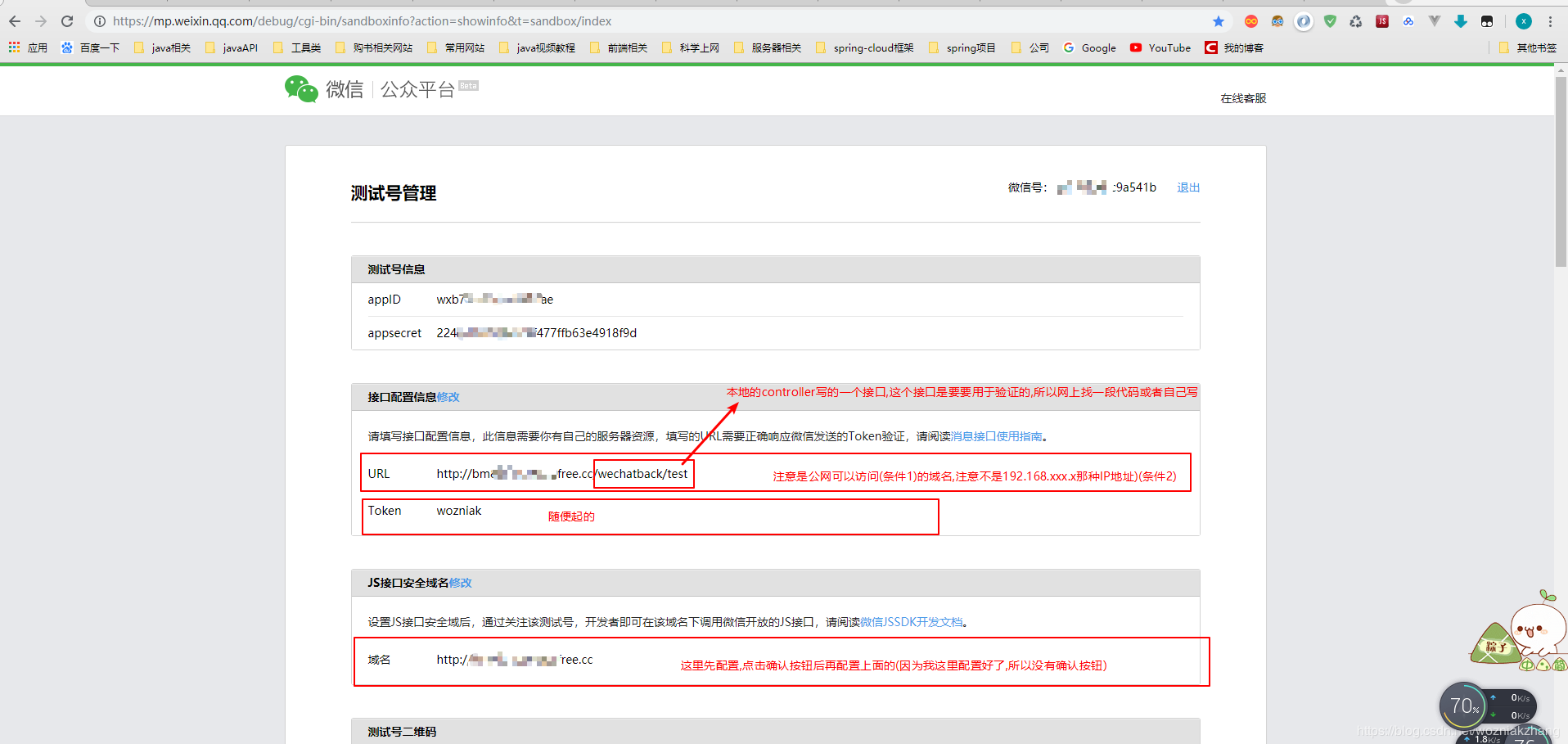View site info icon beside the URL
This screenshot has width=1568, height=744.
98,21
